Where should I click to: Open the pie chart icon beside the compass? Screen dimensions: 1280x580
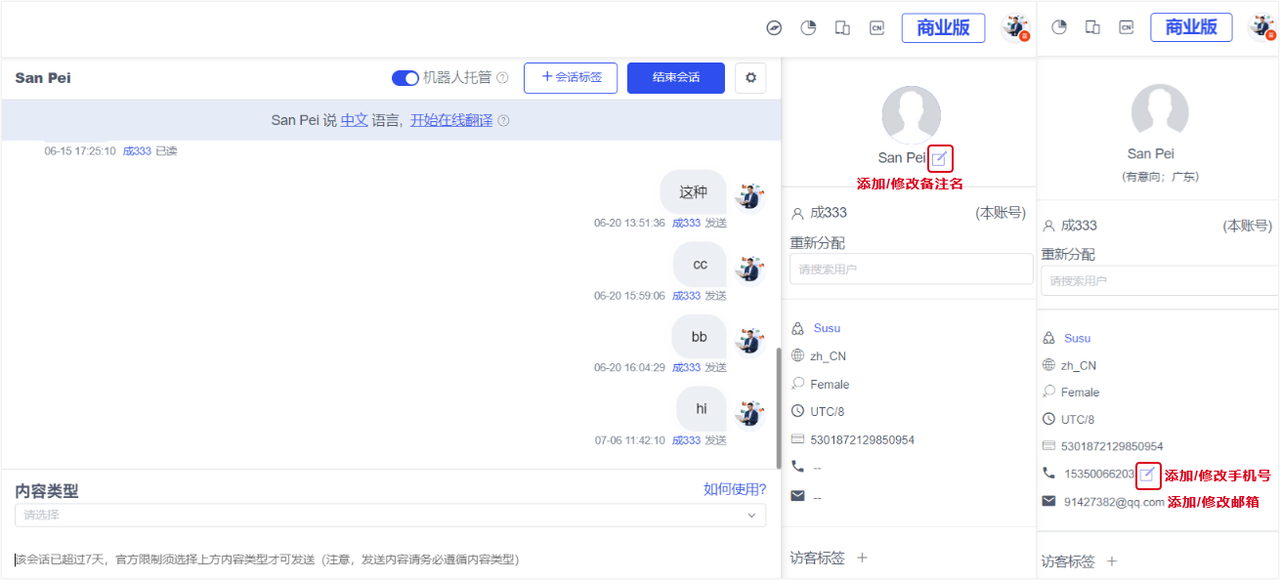808,28
